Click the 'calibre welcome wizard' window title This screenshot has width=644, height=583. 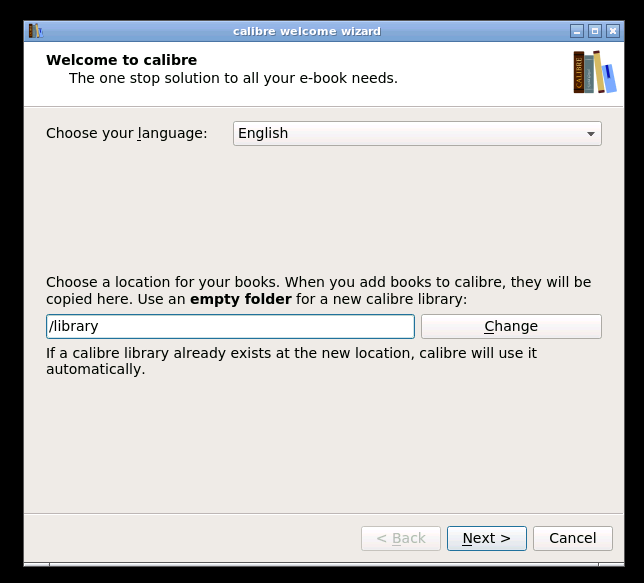(307, 31)
